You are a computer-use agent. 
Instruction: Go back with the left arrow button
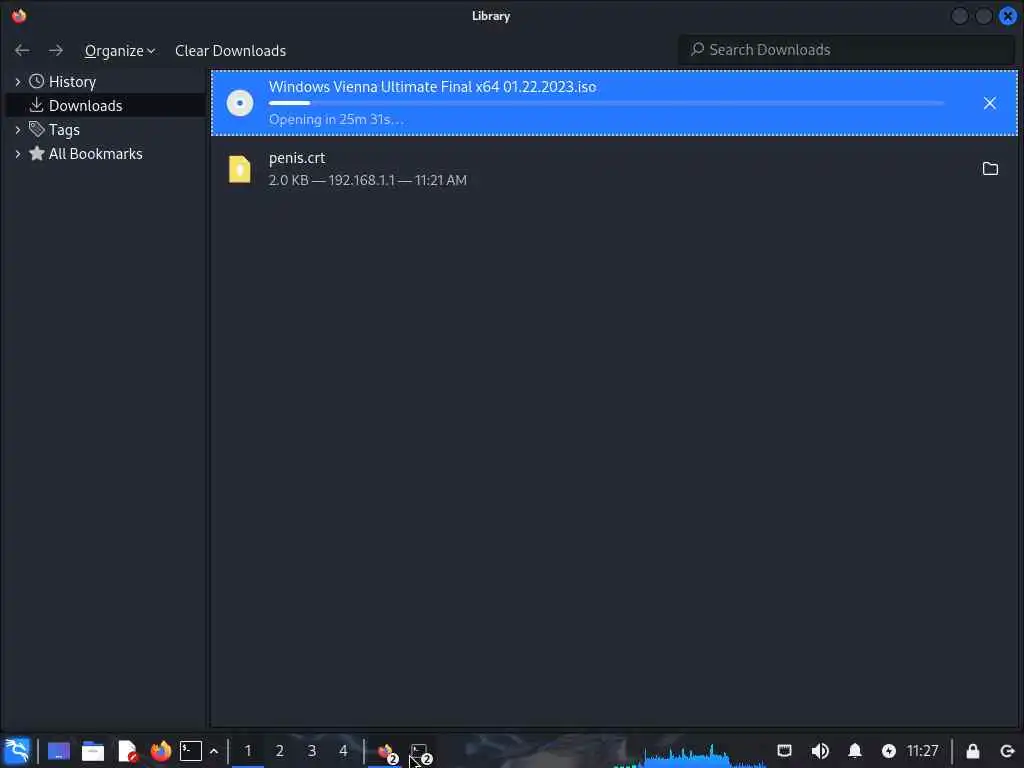[22, 50]
